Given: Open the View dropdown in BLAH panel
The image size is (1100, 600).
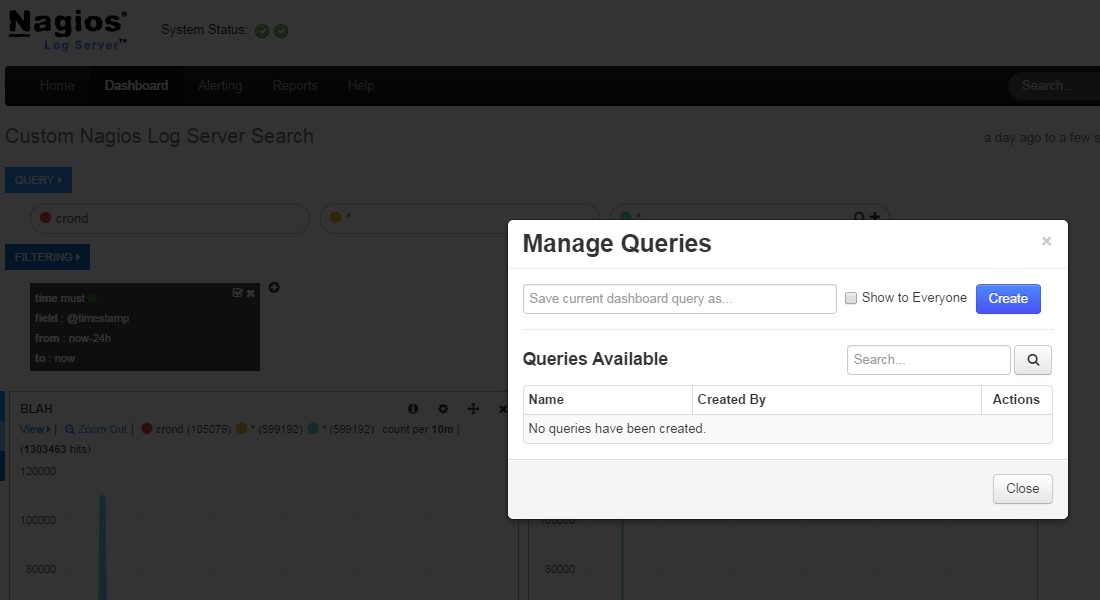Looking at the screenshot, I should [35, 429].
